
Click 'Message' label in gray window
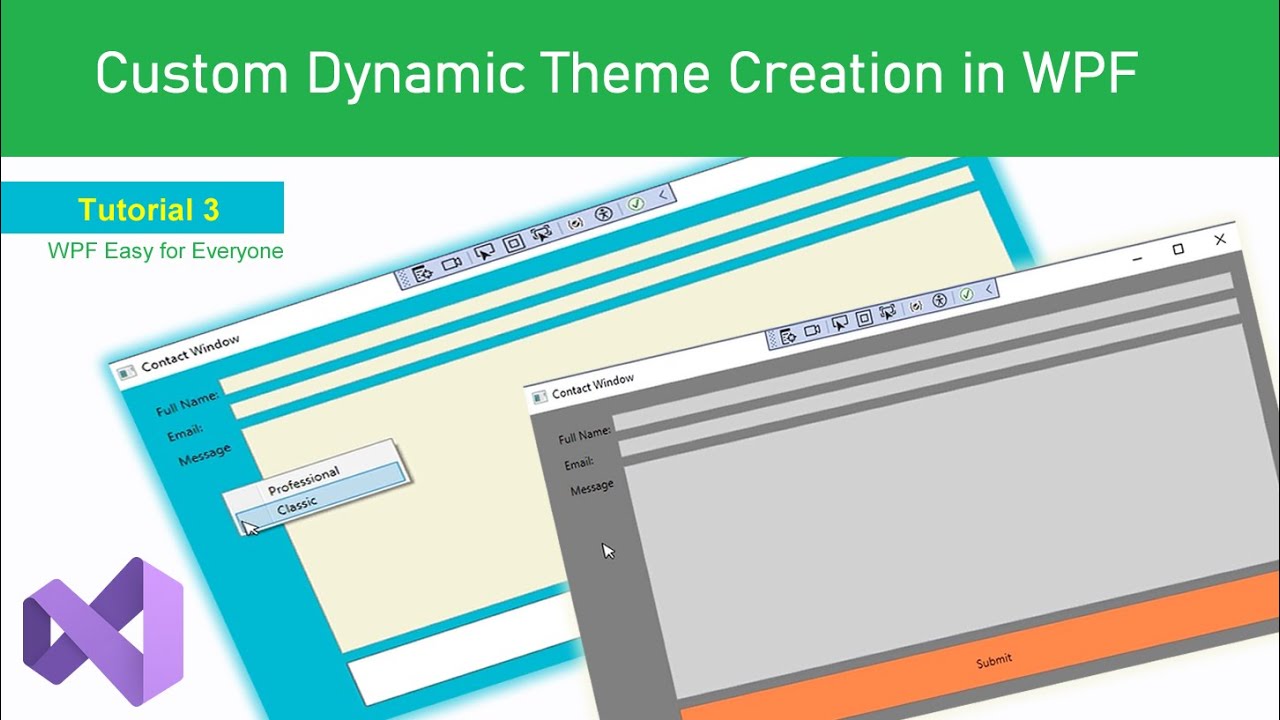click(592, 488)
